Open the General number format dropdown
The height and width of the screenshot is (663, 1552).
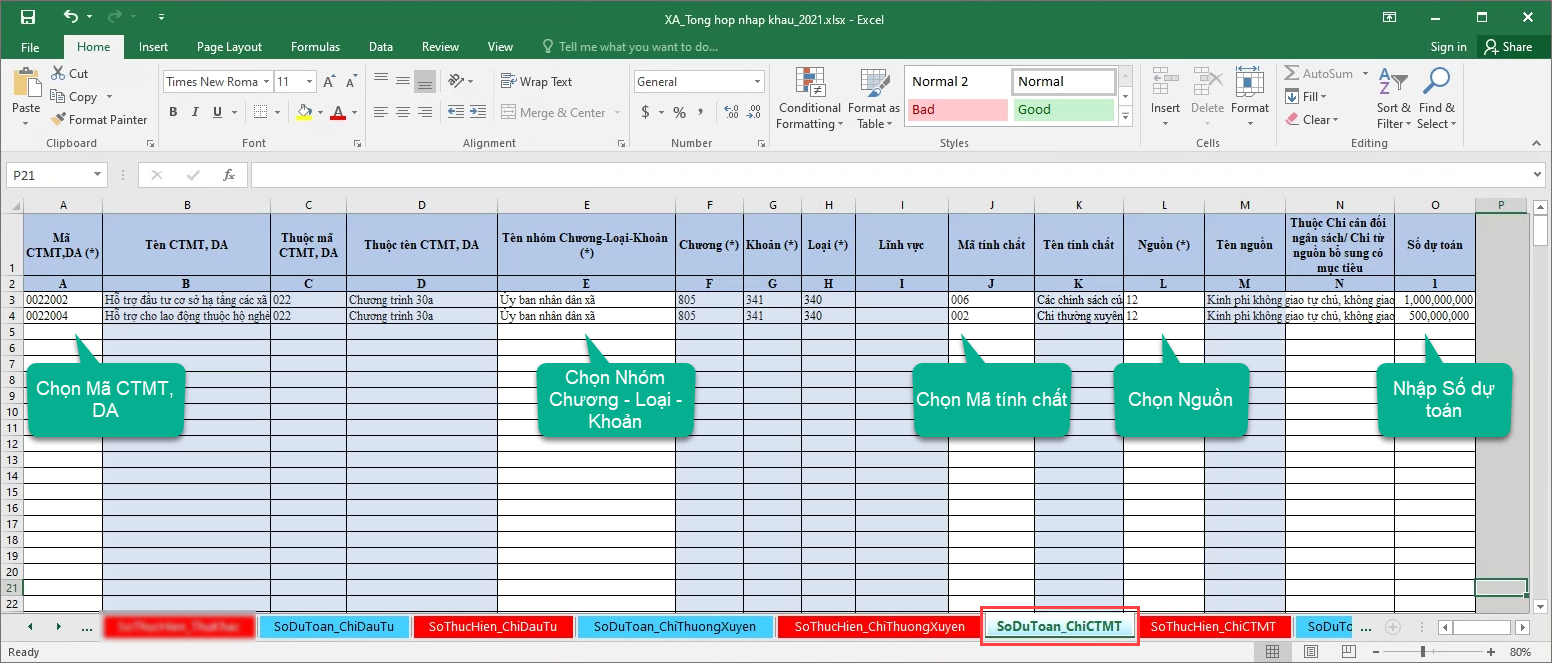click(x=758, y=82)
